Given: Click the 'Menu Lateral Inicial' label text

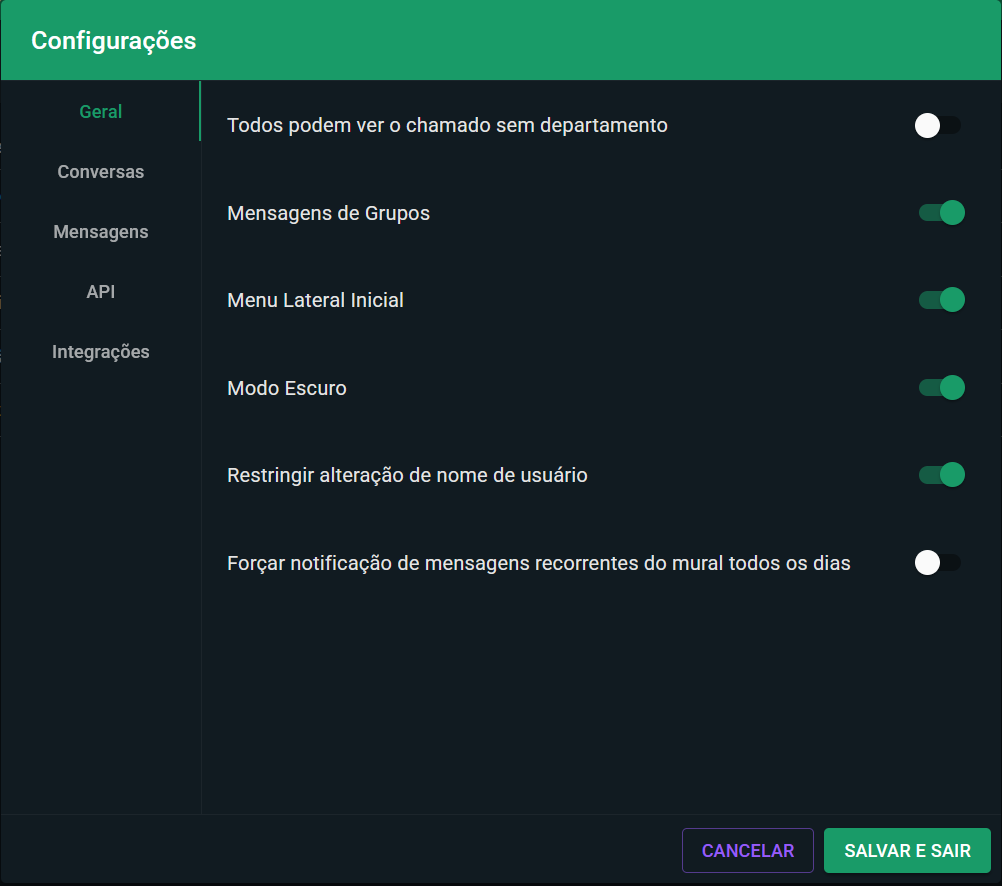Looking at the screenshot, I should click(x=316, y=300).
